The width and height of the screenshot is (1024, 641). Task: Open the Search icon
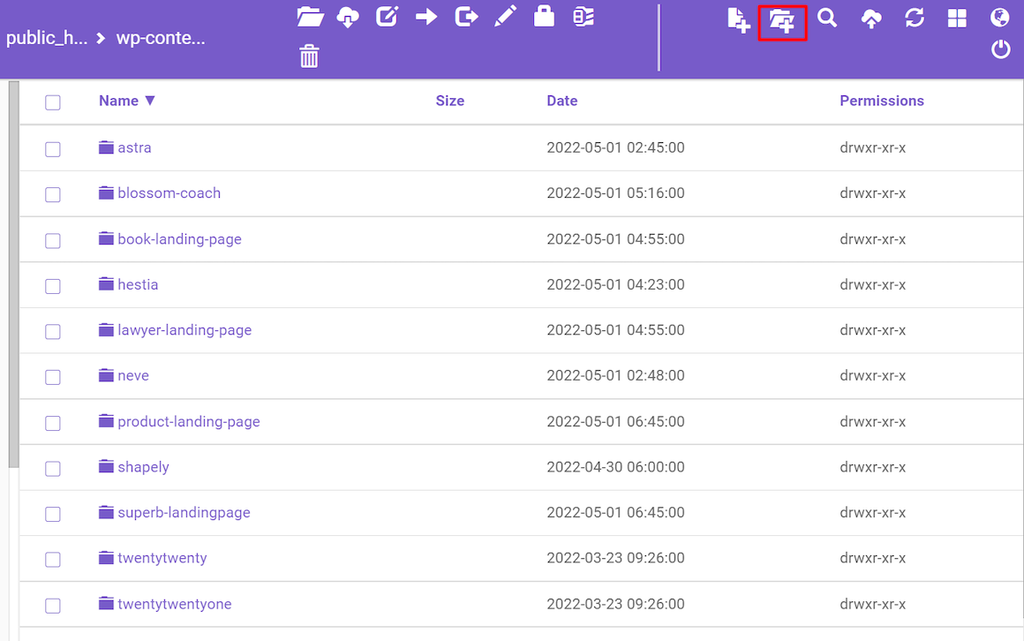(x=827, y=17)
